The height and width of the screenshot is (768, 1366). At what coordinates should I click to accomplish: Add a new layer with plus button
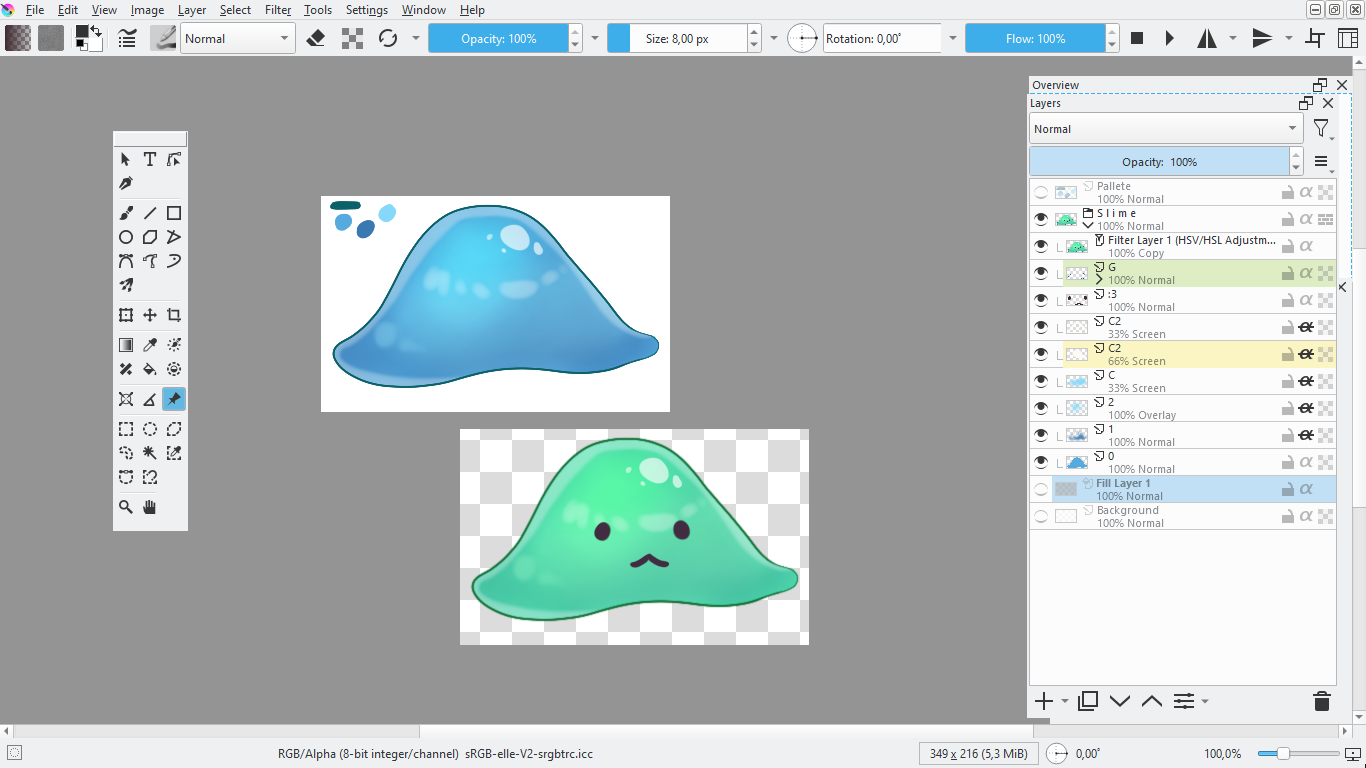coord(1043,701)
